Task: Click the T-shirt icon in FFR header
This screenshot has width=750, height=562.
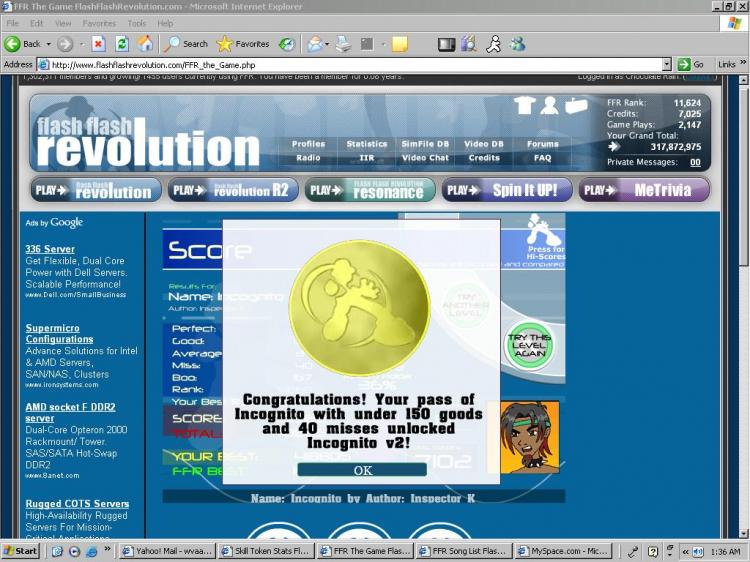Action: coord(525,105)
